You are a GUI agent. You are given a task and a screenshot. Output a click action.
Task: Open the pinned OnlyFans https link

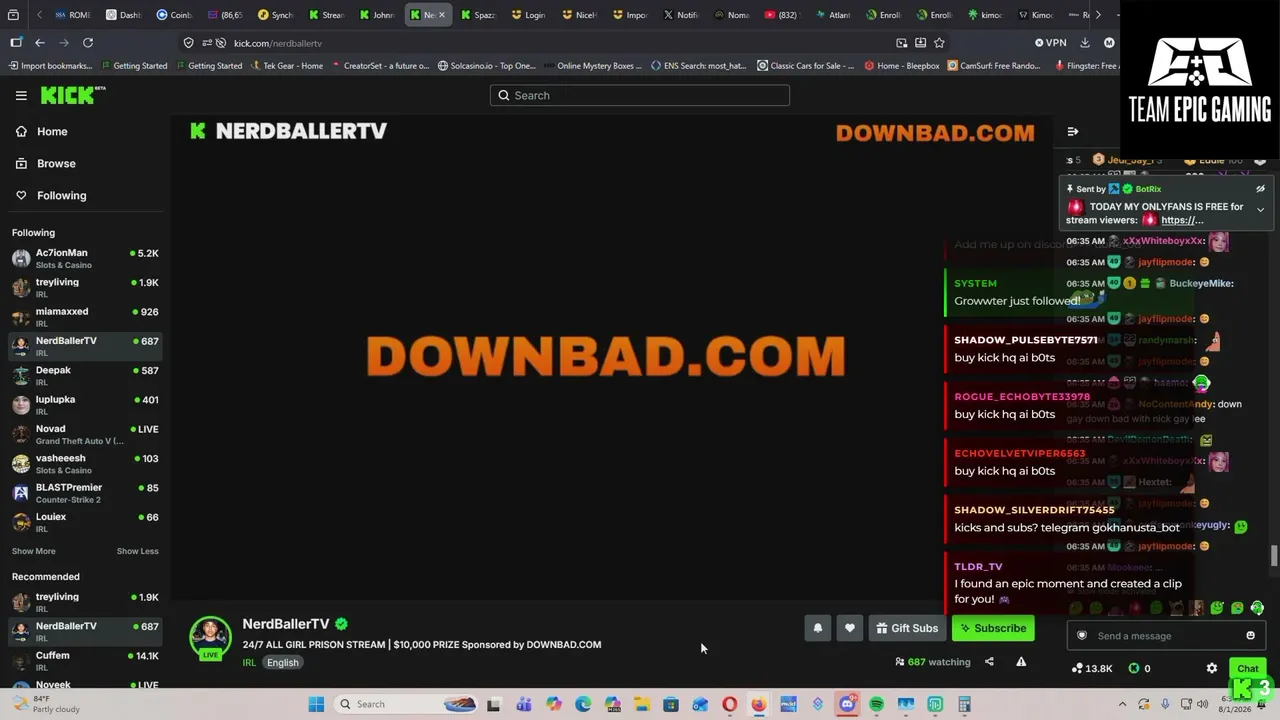click(x=1182, y=220)
